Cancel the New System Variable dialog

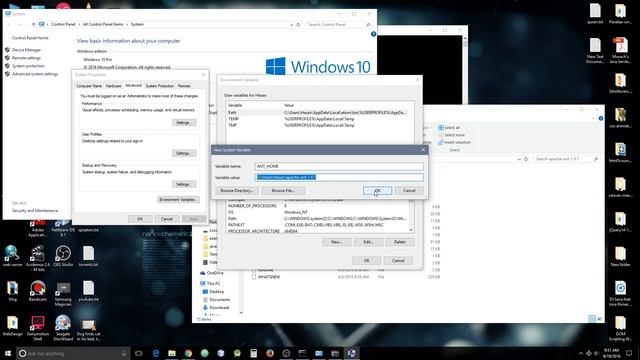(x=409, y=191)
